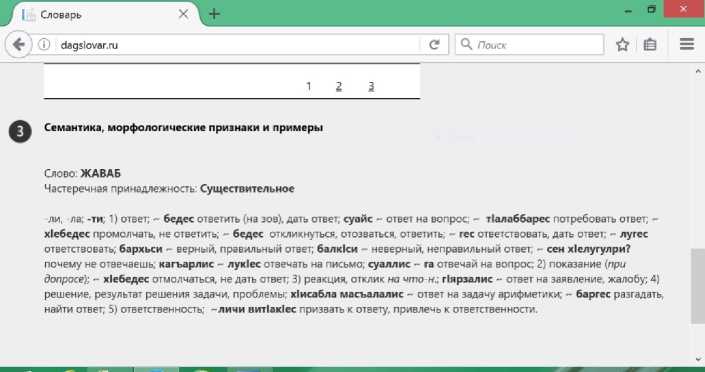Select the Словарь browser tab

106,14
